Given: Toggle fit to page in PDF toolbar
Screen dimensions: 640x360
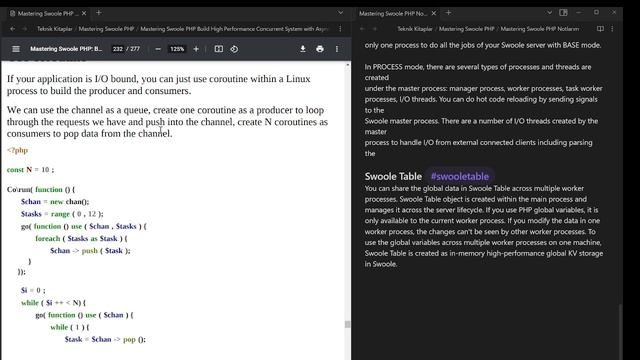Looking at the screenshot, I should click(x=219, y=49).
